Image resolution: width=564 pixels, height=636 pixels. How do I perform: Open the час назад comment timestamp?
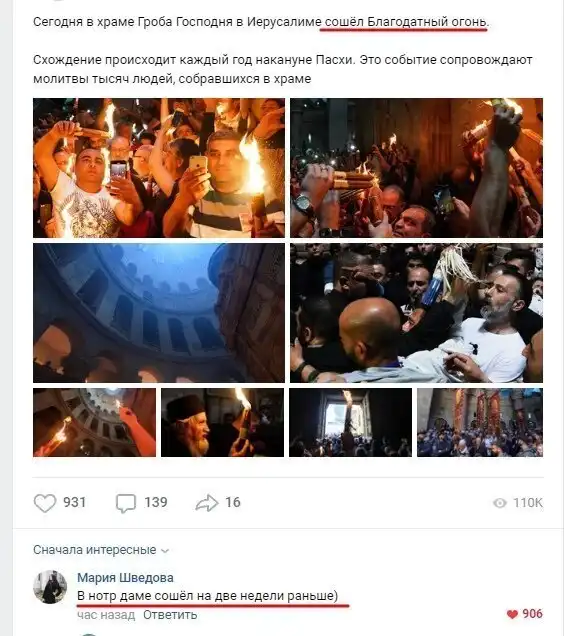(106, 615)
